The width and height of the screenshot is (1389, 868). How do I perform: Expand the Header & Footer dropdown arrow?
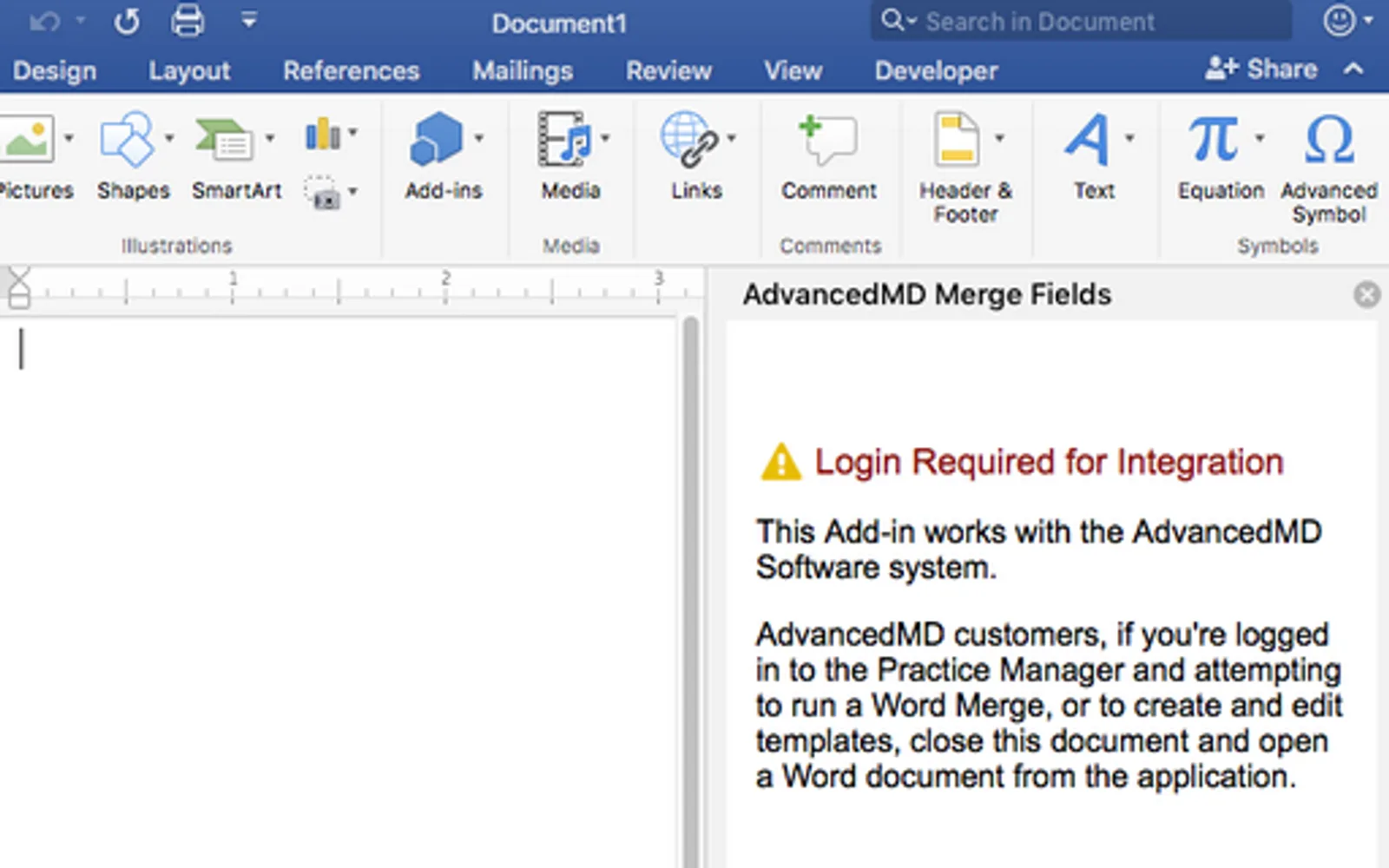point(999,138)
